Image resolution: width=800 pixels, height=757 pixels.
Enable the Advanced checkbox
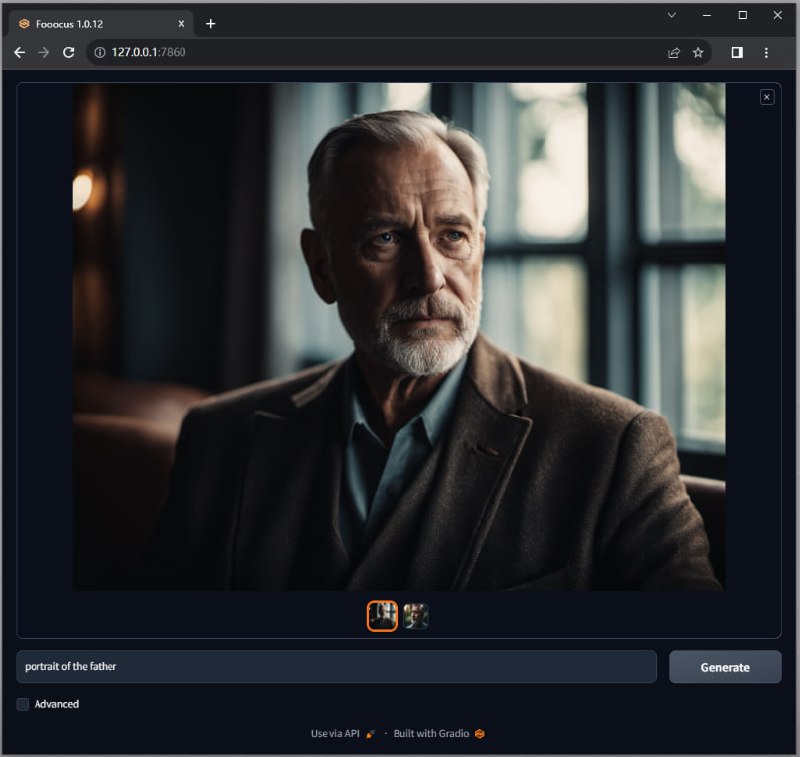point(22,704)
